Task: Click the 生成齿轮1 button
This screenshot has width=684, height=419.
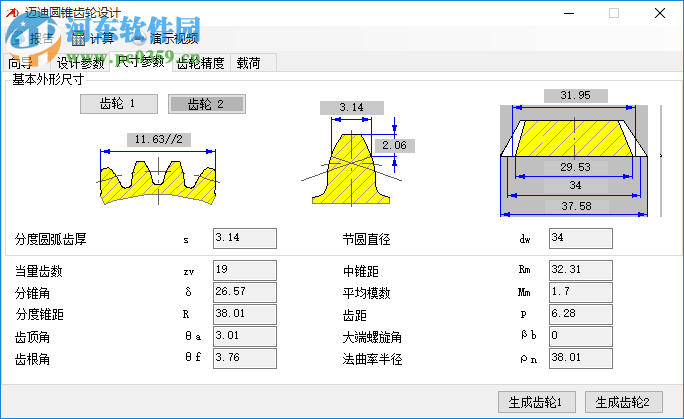Action: pyautogui.click(x=537, y=402)
